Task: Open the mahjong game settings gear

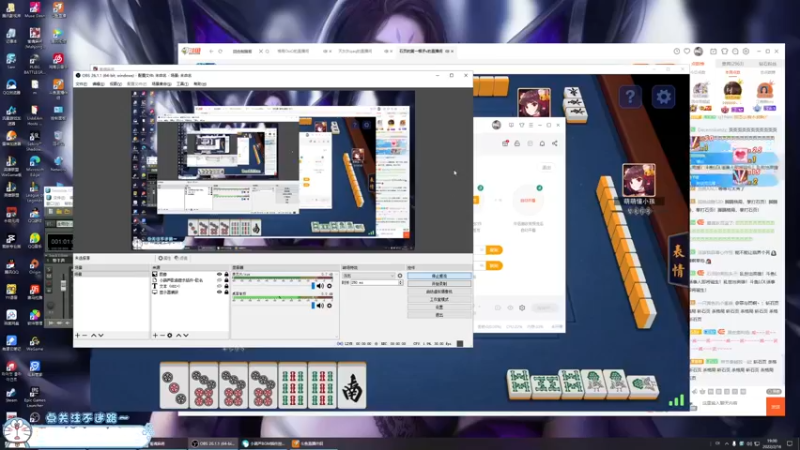Action: (663, 96)
